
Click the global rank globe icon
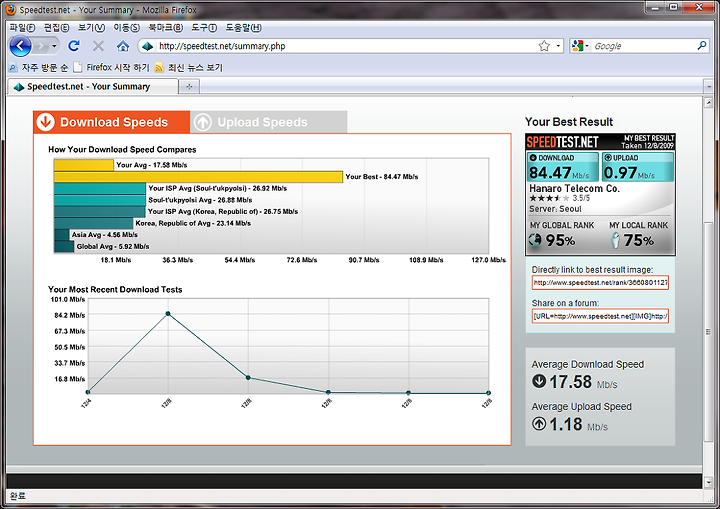pos(535,240)
